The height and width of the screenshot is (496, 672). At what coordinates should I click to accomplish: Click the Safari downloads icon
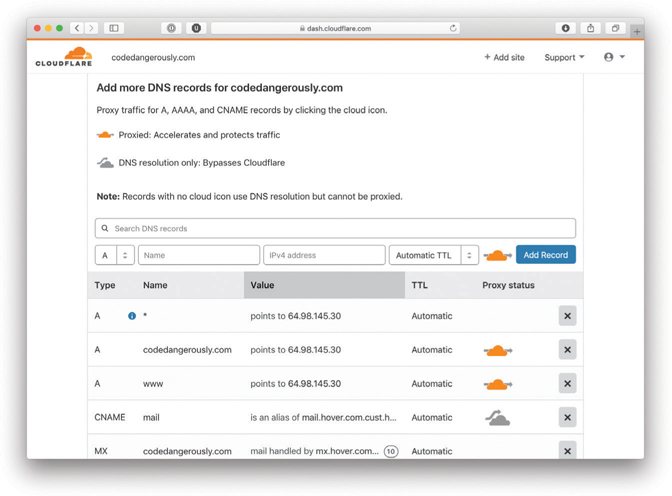[565, 28]
